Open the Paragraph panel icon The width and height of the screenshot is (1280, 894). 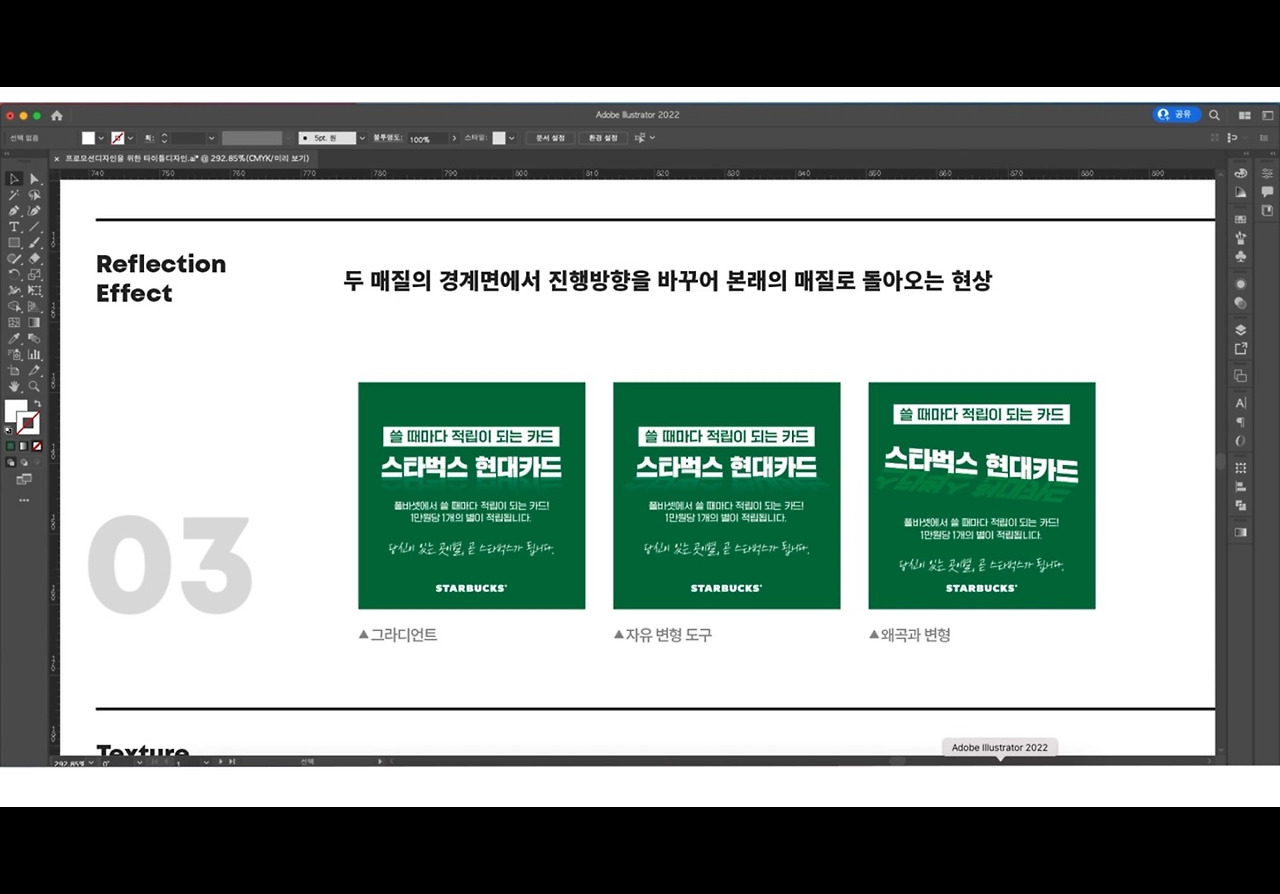click(x=1241, y=422)
